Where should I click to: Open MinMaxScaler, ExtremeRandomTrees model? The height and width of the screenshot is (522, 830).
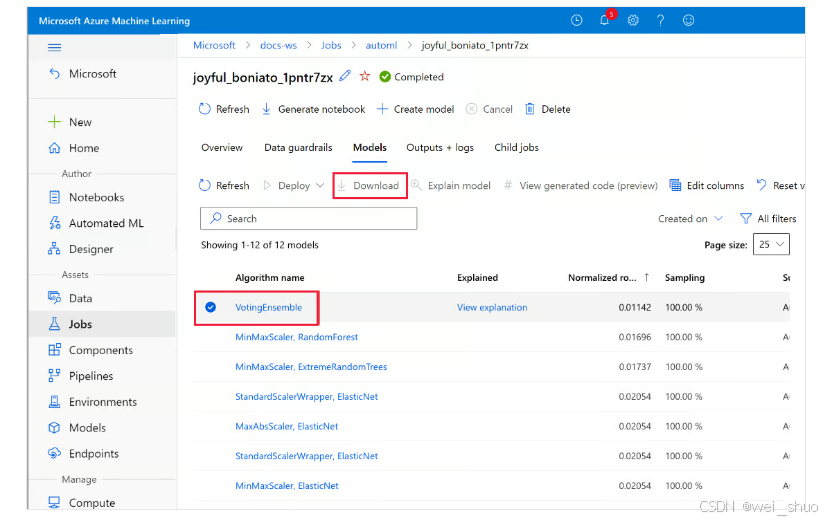coord(311,367)
